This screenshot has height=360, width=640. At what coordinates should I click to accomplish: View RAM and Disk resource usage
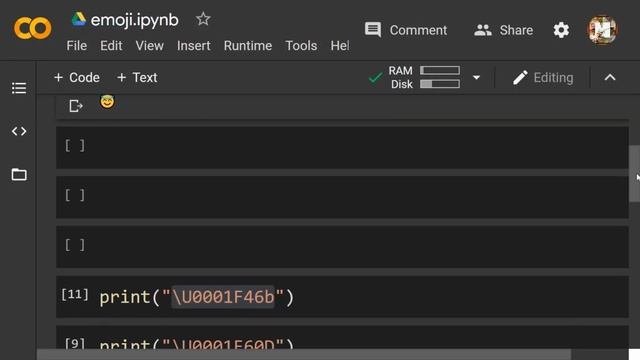(424, 78)
